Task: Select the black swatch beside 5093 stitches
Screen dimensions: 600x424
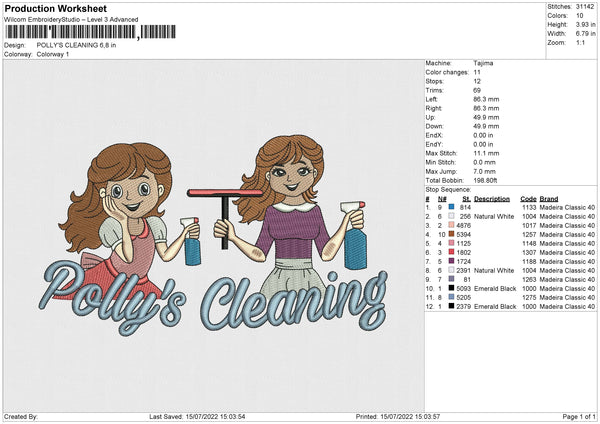Action: coord(452,288)
